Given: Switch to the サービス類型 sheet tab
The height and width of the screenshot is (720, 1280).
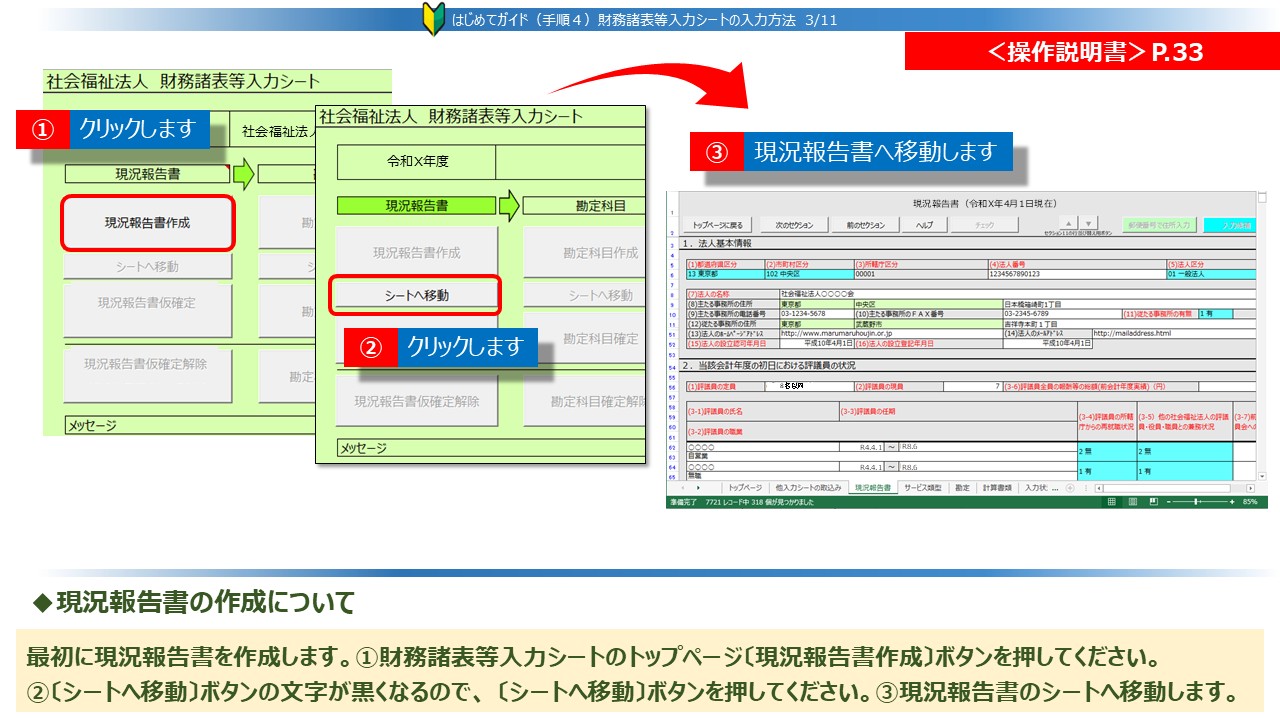Looking at the screenshot, I should (x=922, y=488).
